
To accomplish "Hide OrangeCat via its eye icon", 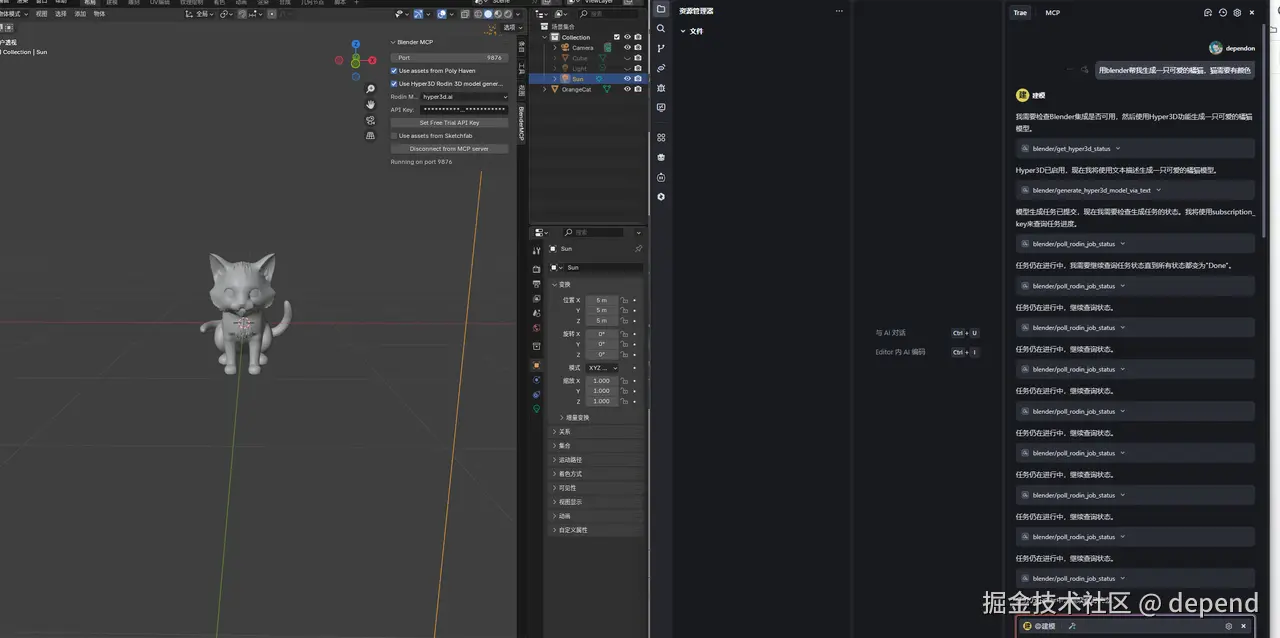I will 627,89.
